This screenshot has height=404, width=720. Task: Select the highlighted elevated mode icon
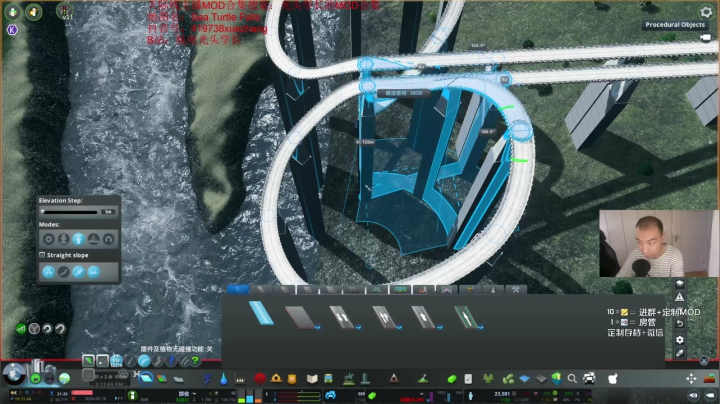point(79,239)
